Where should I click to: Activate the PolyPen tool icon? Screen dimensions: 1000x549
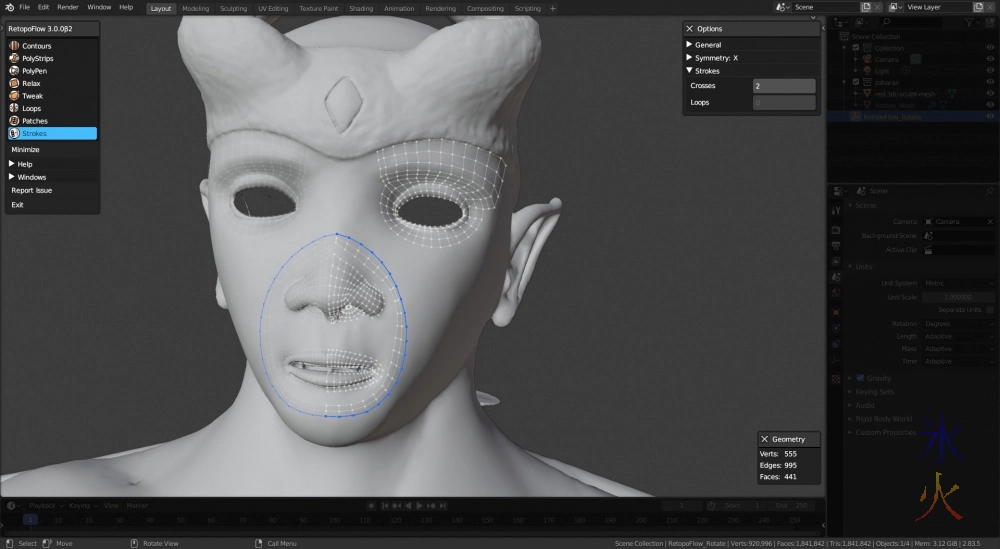coord(14,71)
